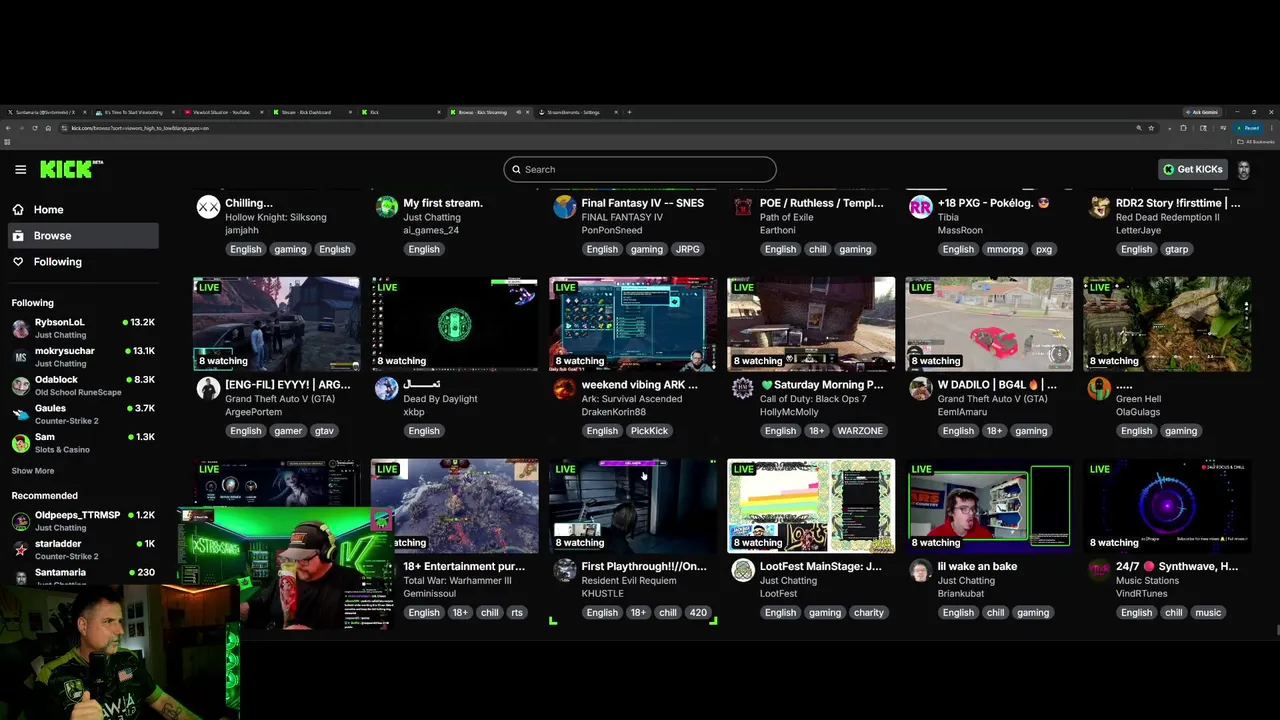Go to Home in sidebar
The image size is (1280, 720).
83,210
